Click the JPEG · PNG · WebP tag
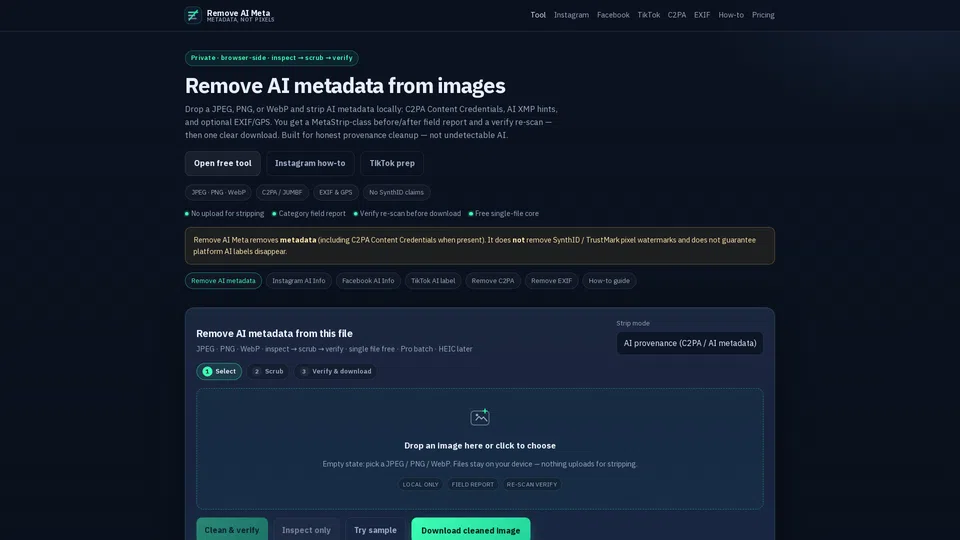 (219, 192)
